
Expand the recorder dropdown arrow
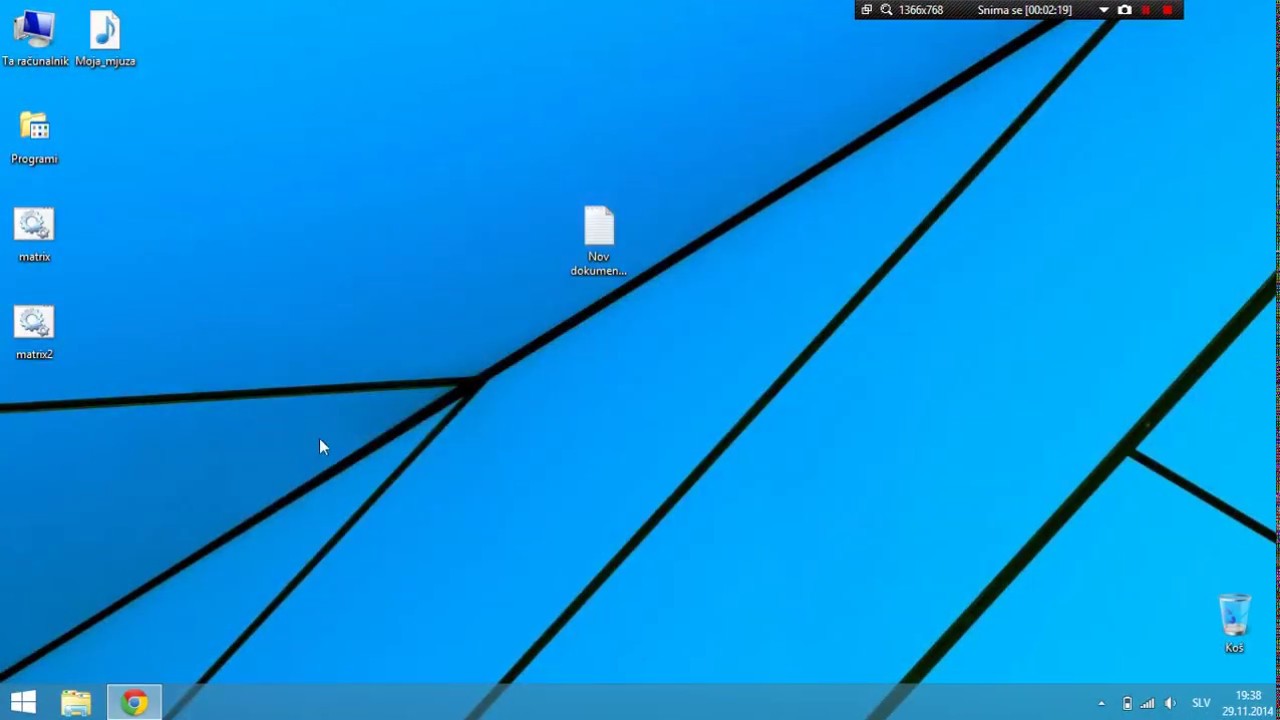coord(1104,10)
